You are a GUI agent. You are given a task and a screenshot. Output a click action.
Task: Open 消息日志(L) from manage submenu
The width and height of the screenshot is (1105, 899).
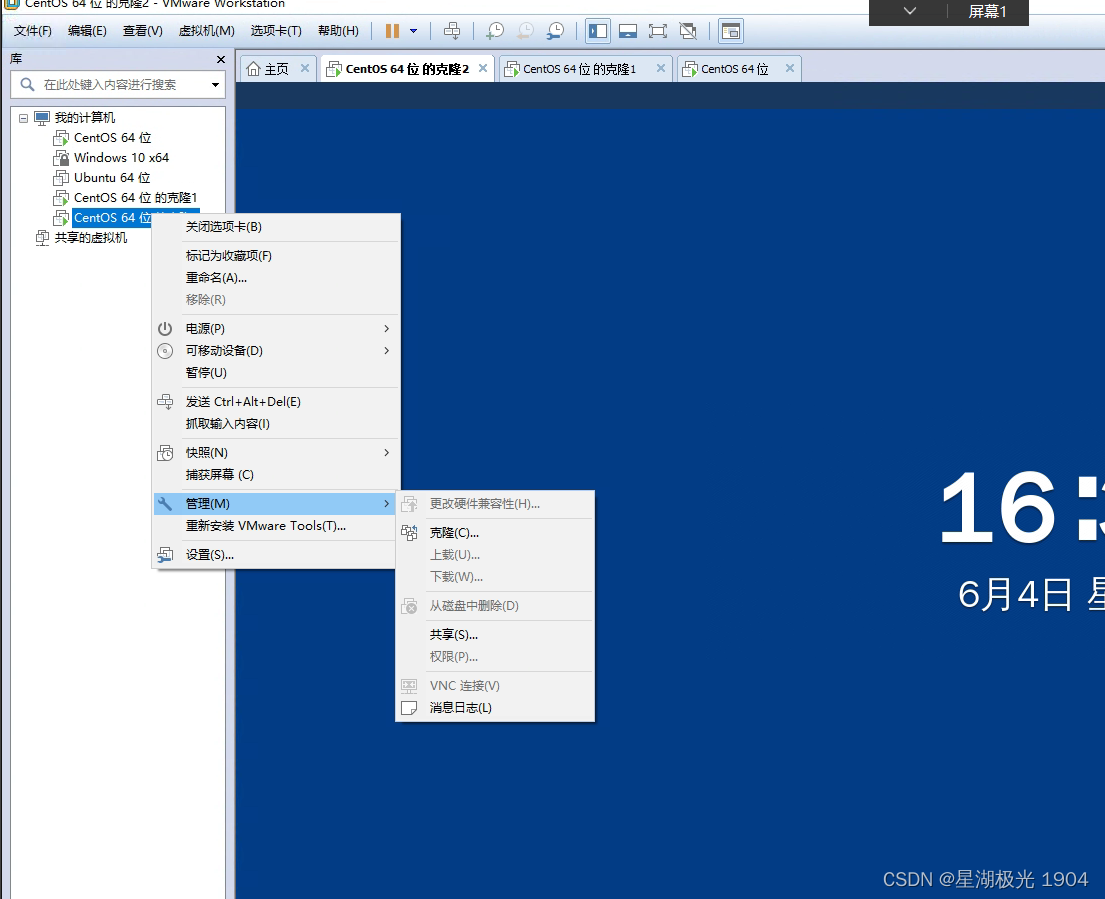495,707
